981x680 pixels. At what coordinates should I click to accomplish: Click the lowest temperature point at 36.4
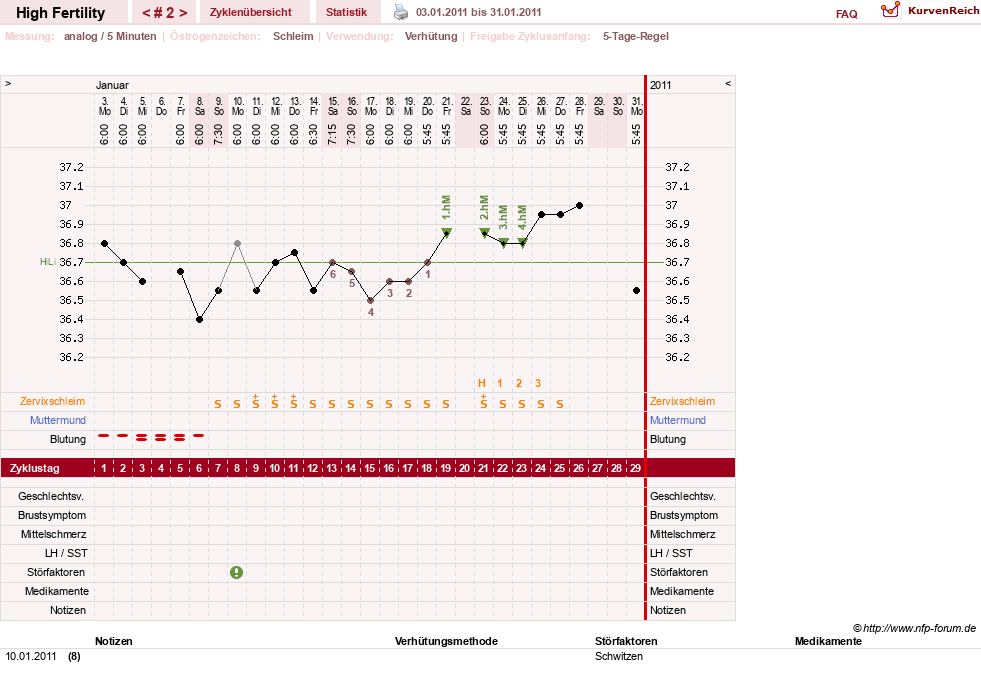click(x=200, y=320)
